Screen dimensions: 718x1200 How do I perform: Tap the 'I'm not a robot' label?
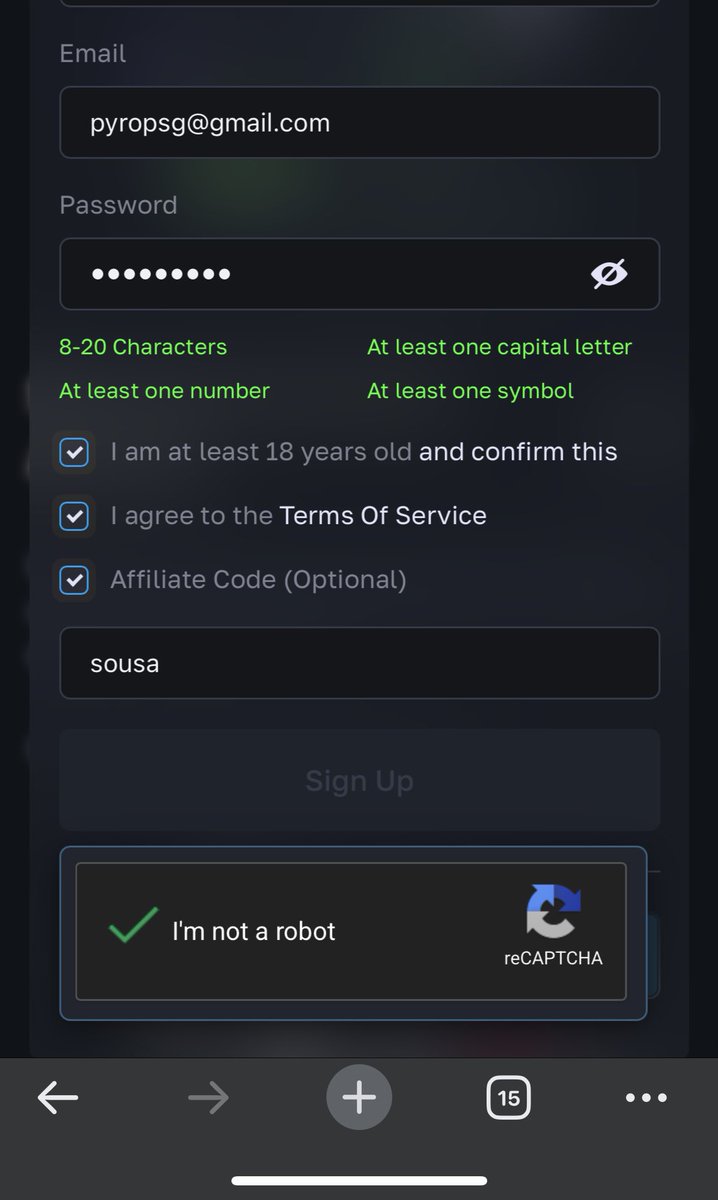point(254,931)
